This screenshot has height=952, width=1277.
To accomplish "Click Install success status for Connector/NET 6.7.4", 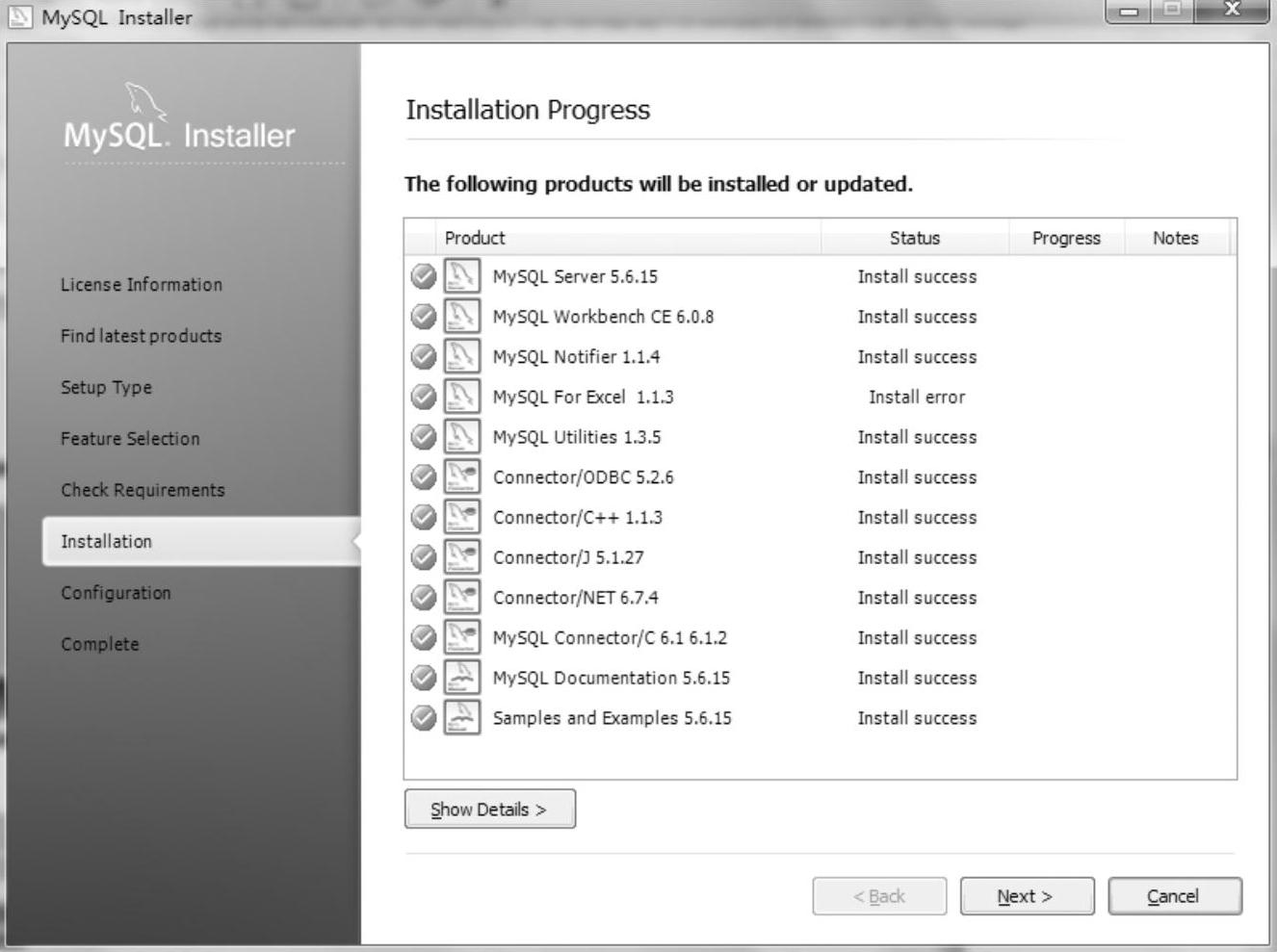I will click(917, 598).
